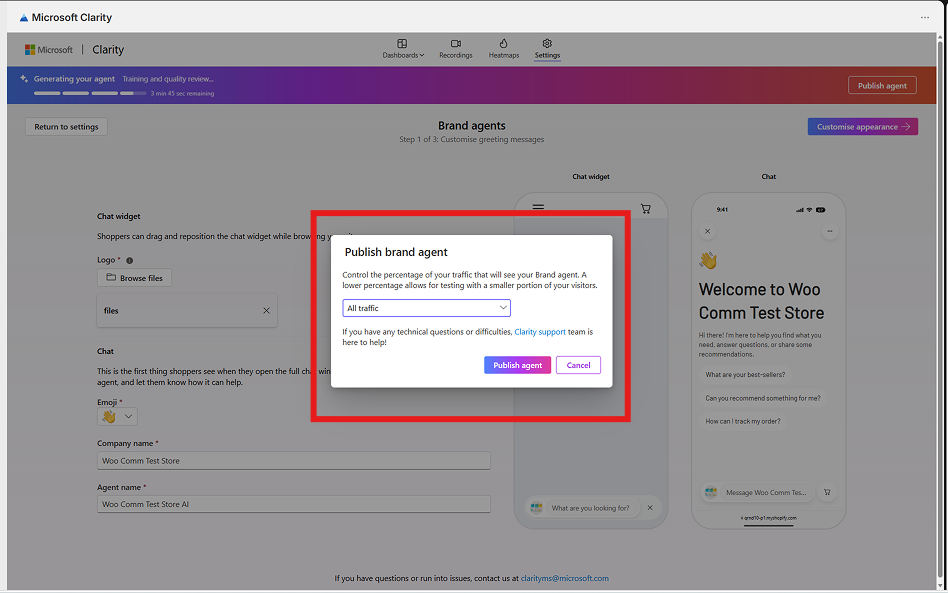This screenshot has height=593, width=948.
Task: Expand the Emoji dropdown
Action: pyautogui.click(x=117, y=416)
